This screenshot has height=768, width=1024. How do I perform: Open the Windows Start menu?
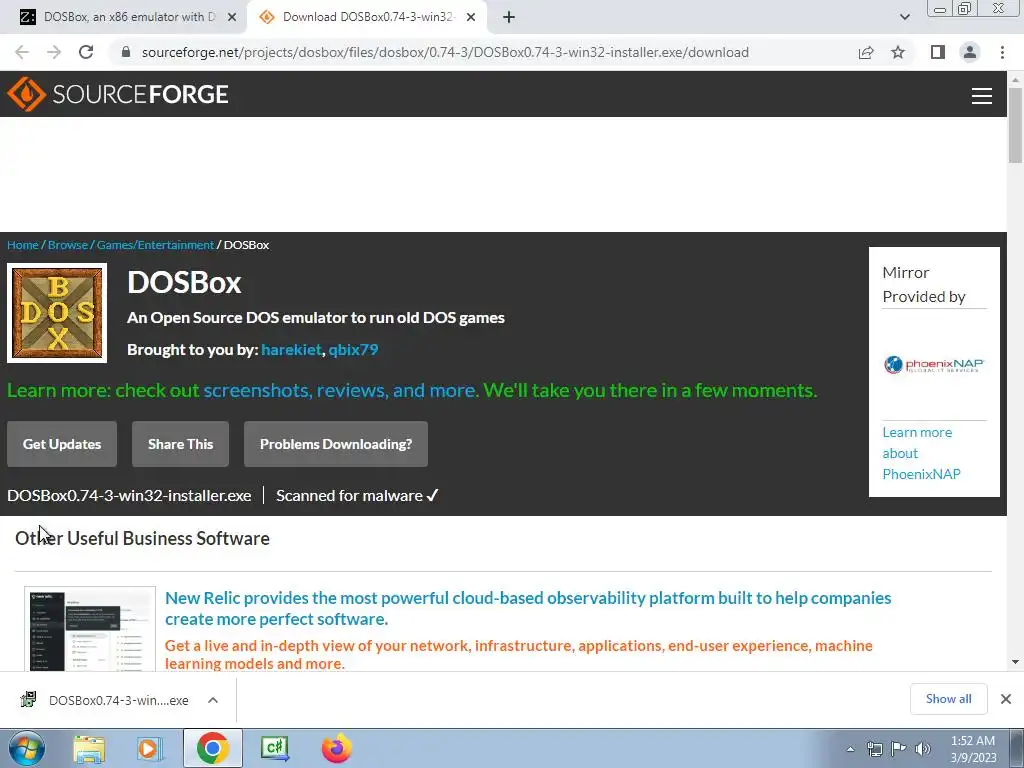(26, 748)
